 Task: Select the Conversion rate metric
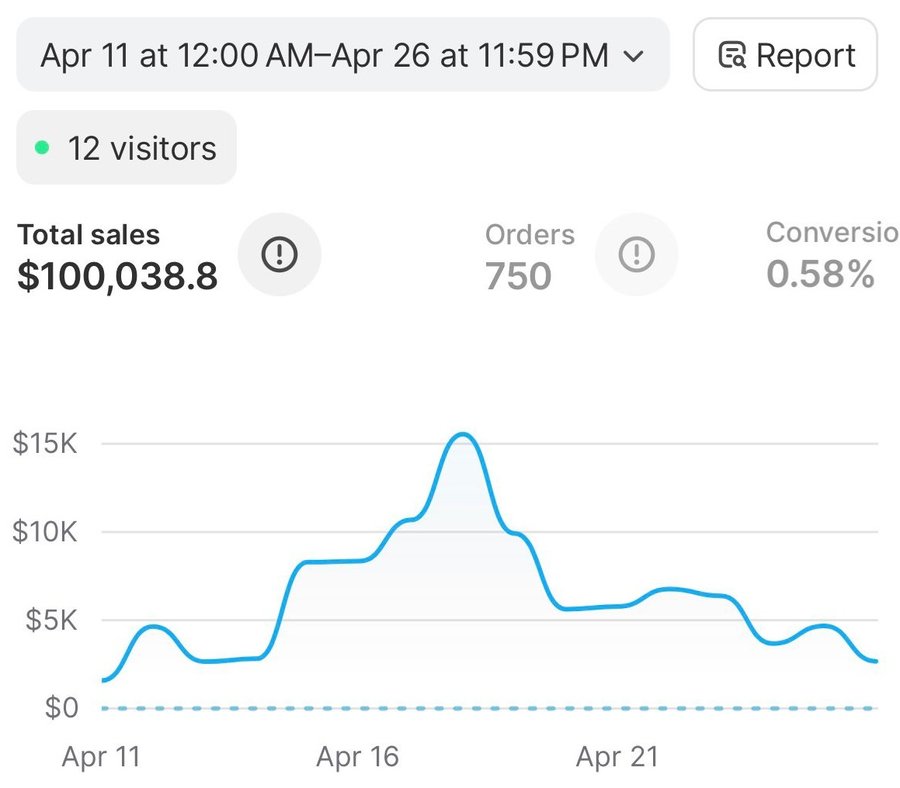(x=832, y=255)
